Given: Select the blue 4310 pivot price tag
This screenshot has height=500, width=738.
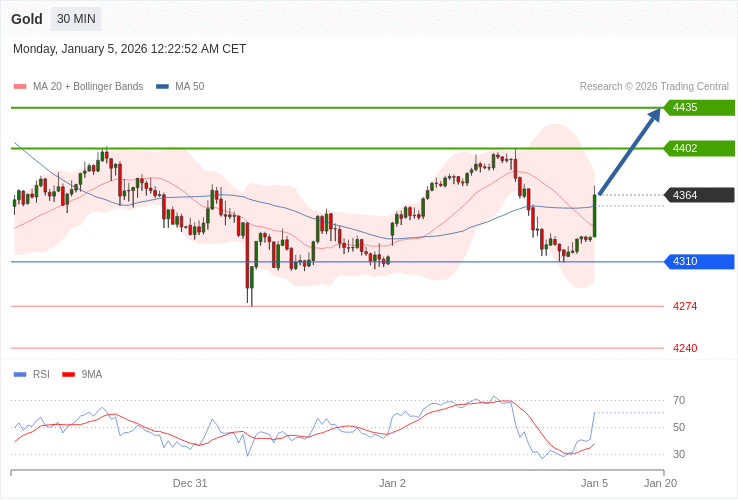Looking at the screenshot, I should coord(698,261).
